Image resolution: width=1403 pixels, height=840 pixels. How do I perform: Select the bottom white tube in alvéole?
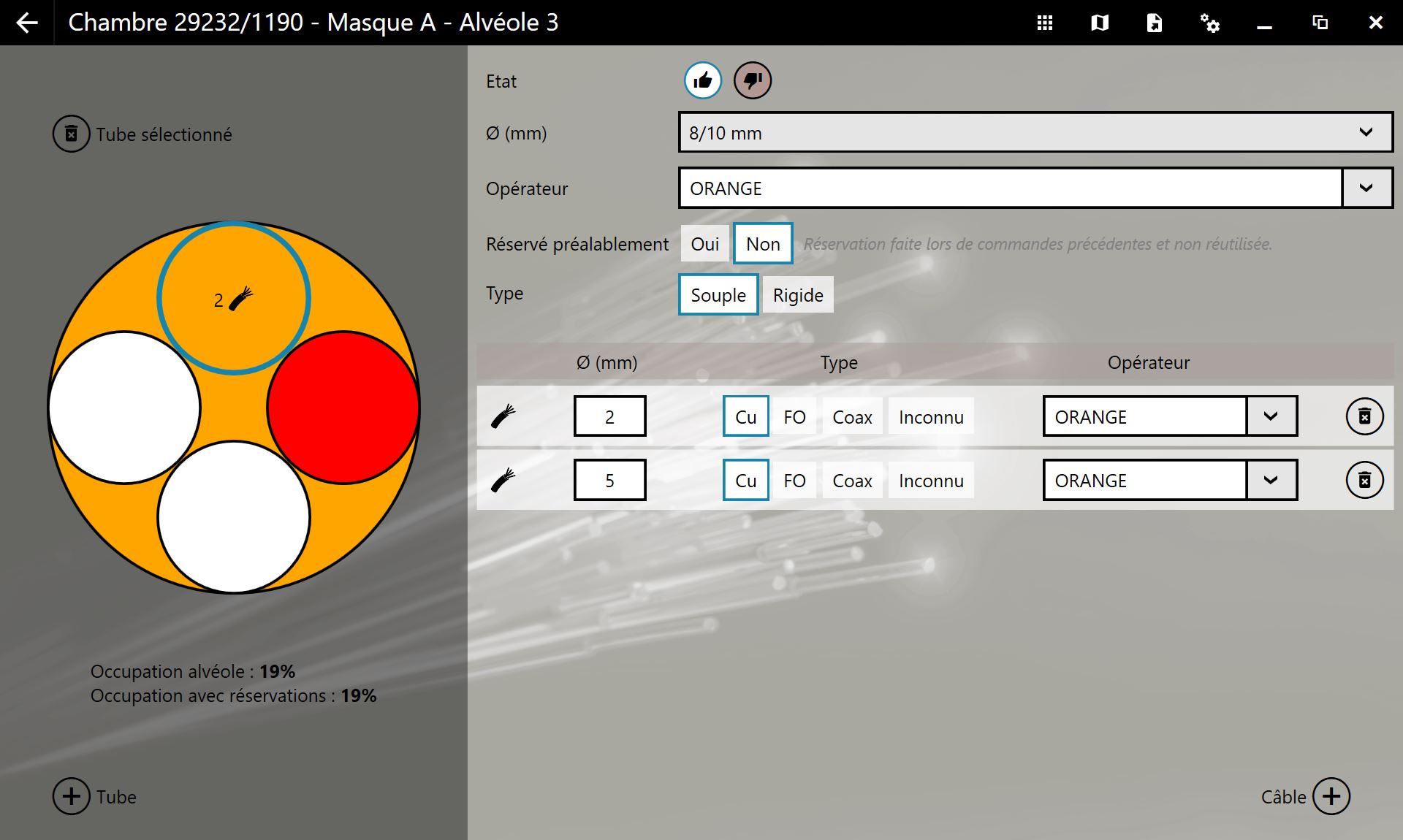point(234,517)
